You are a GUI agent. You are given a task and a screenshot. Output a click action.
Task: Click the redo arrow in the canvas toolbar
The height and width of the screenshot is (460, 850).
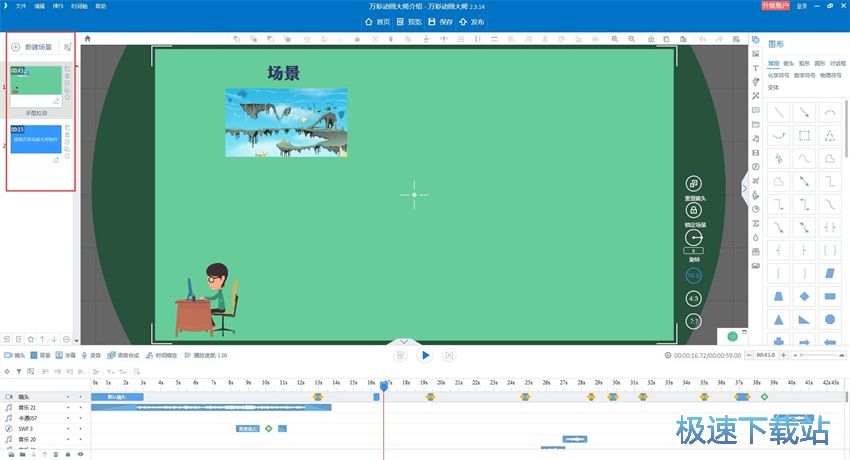pyautogui.click(x=719, y=39)
